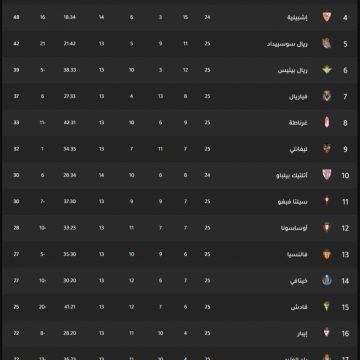
Task: Click the Granada striped crest icon
Action: pos(327,122)
